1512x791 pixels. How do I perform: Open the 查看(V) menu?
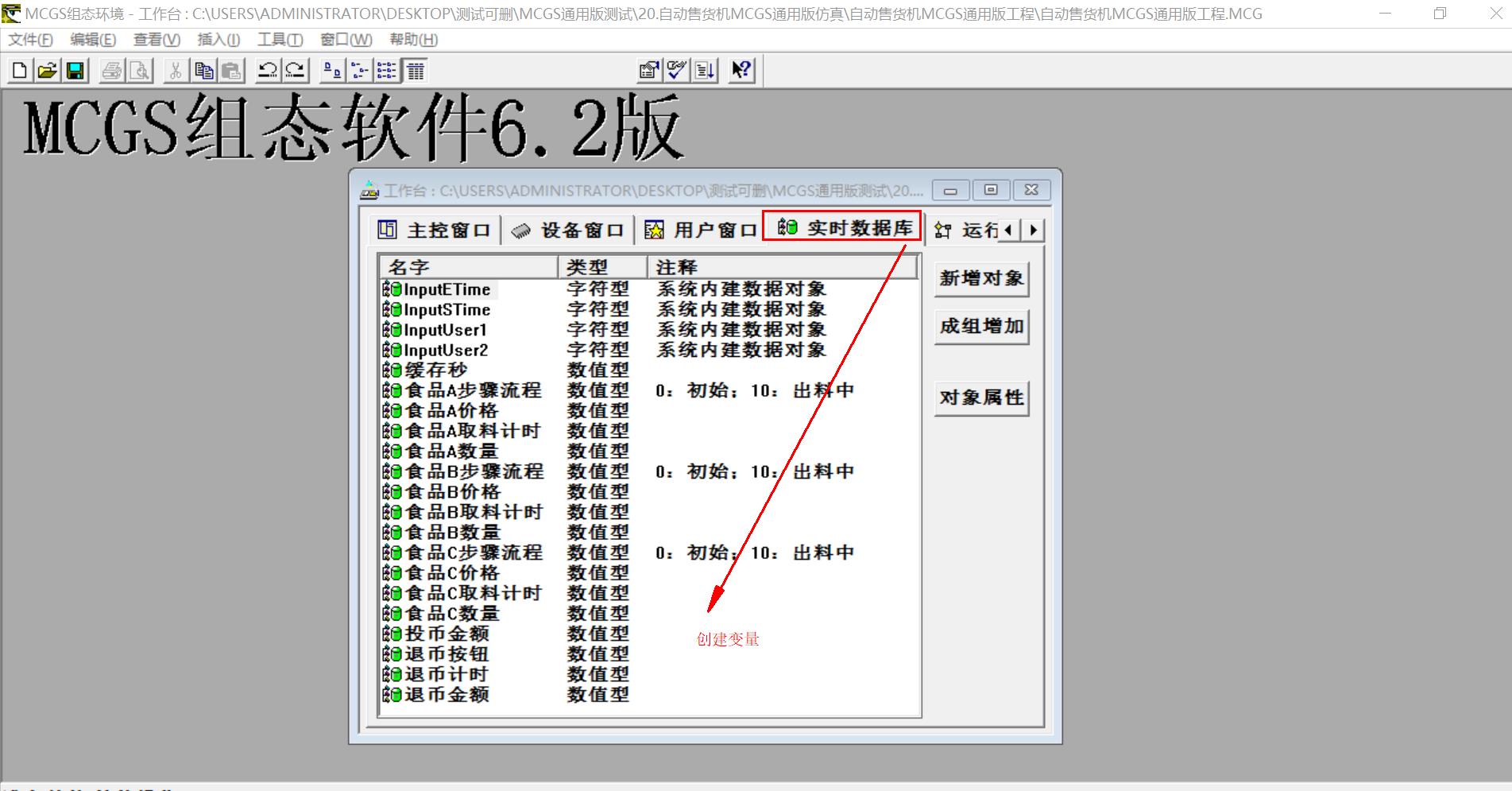pyautogui.click(x=157, y=40)
